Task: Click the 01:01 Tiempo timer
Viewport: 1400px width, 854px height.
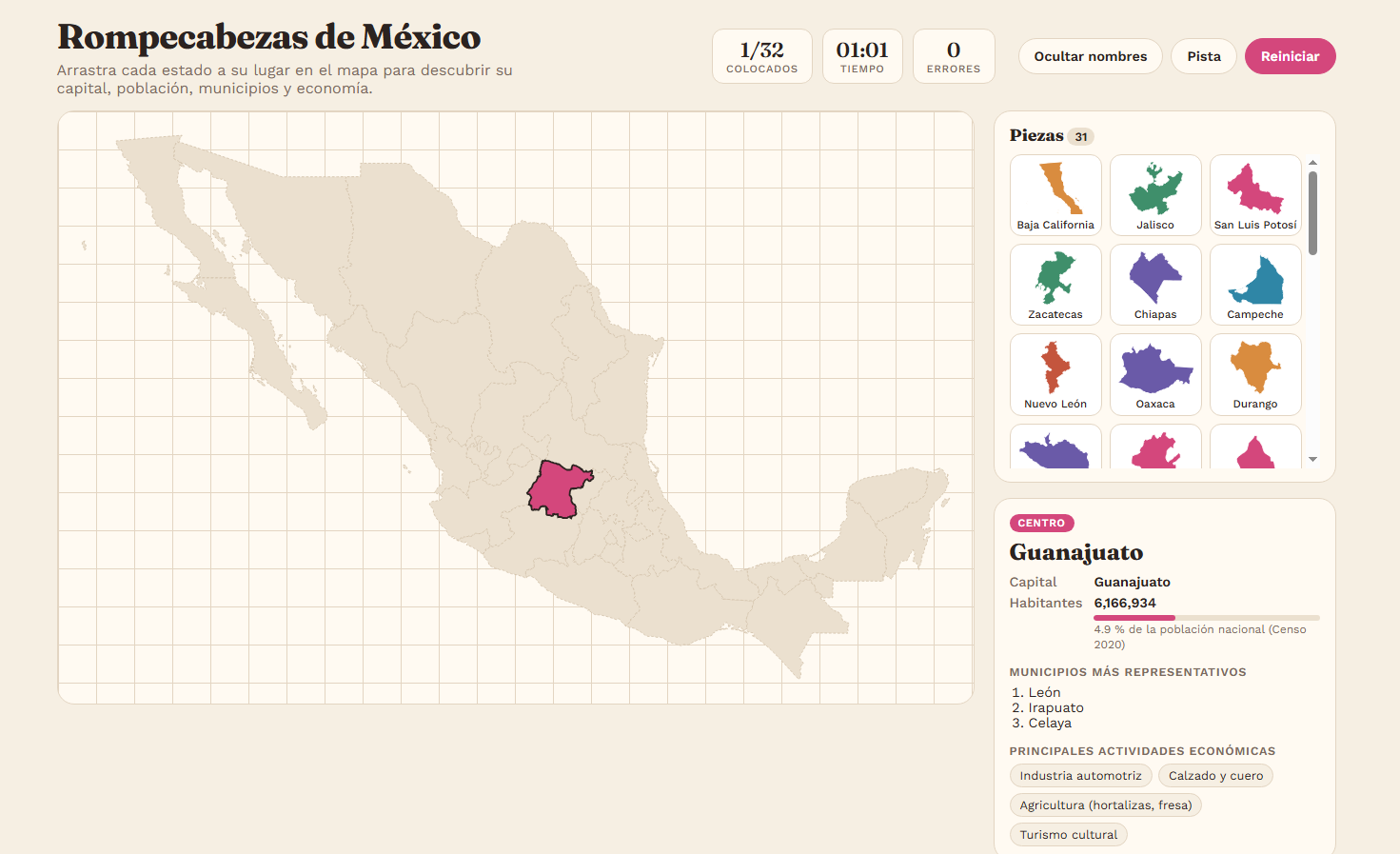Action: tap(862, 56)
